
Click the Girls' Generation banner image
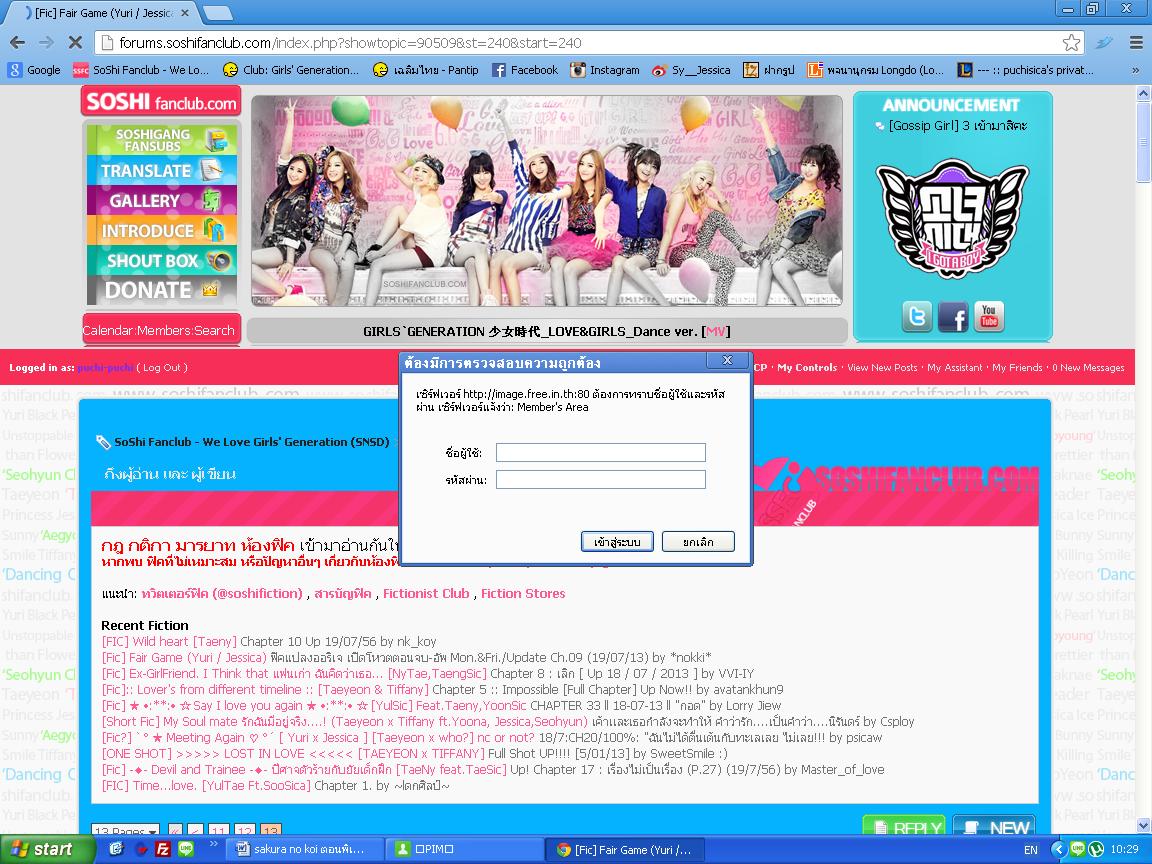547,200
